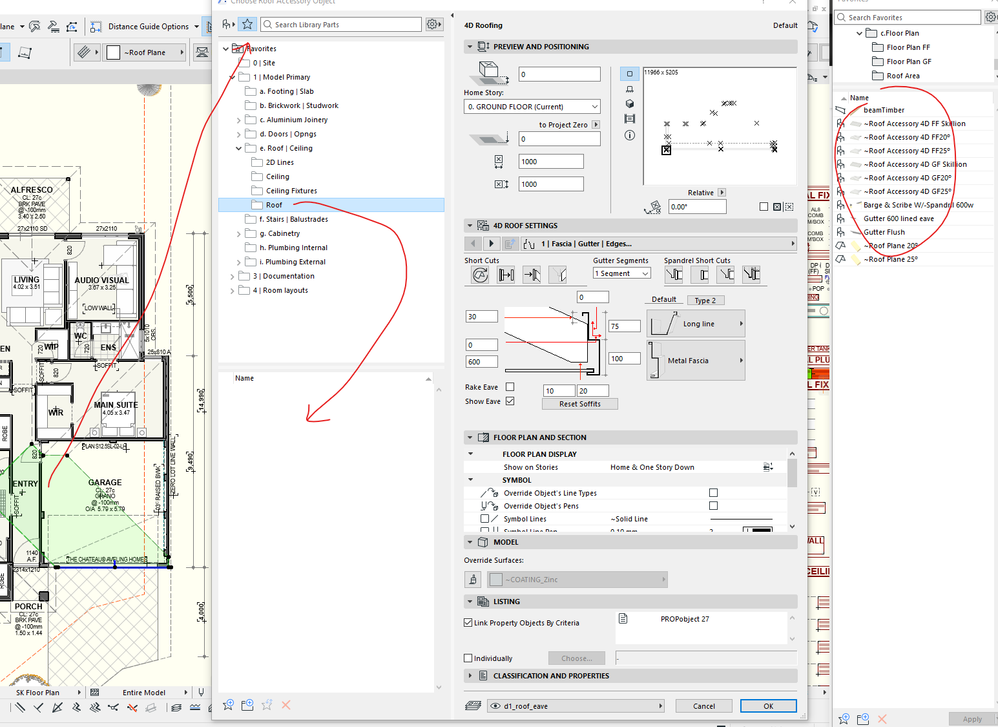Toggle the Favorites star button
Image resolution: width=998 pixels, height=727 pixels.
coord(247,24)
